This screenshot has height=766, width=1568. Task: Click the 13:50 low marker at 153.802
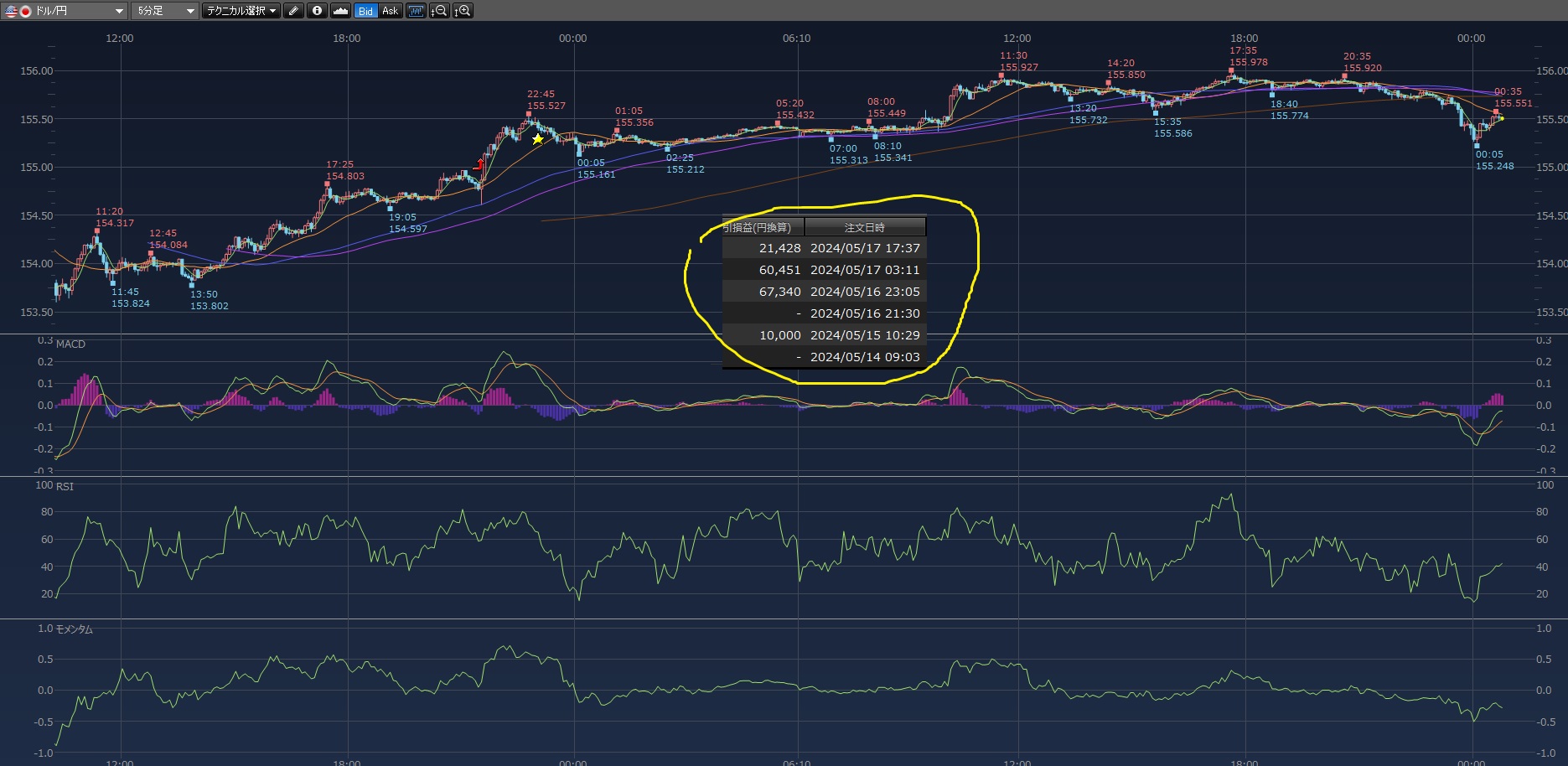pos(192,285)
